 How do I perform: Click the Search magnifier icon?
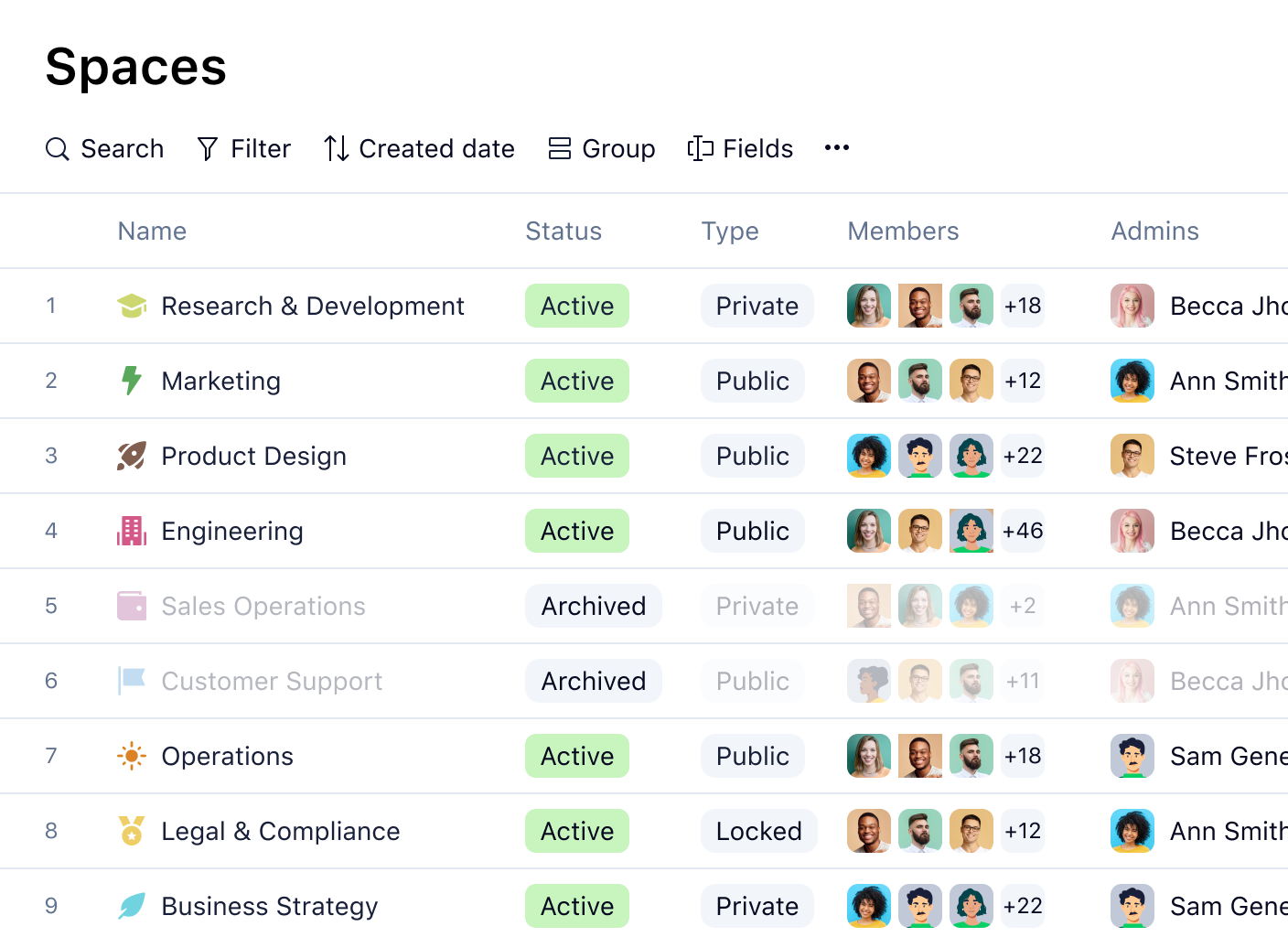[58, 148]
